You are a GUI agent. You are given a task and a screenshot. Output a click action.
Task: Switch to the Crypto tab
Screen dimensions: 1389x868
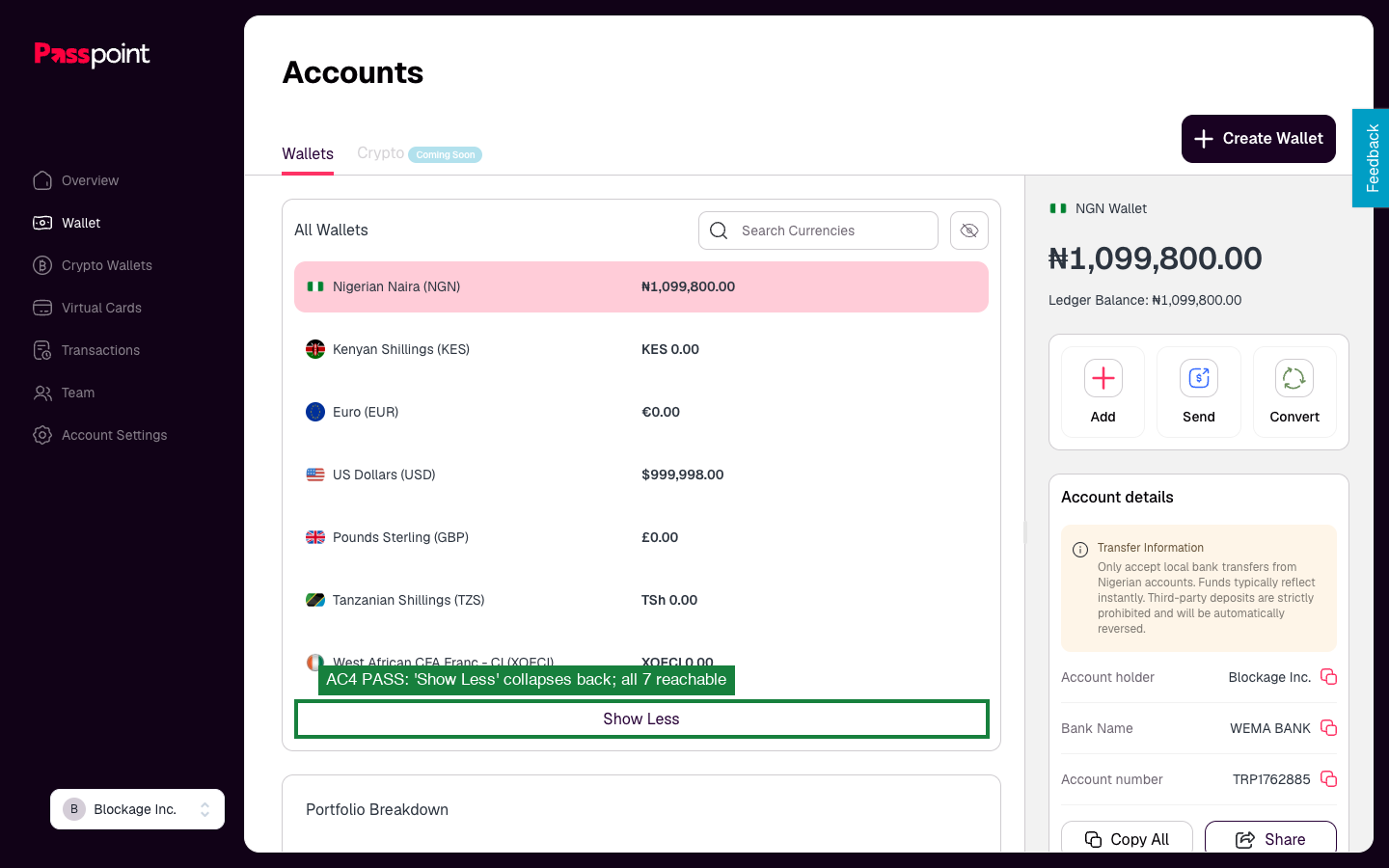tap(380, 153)
